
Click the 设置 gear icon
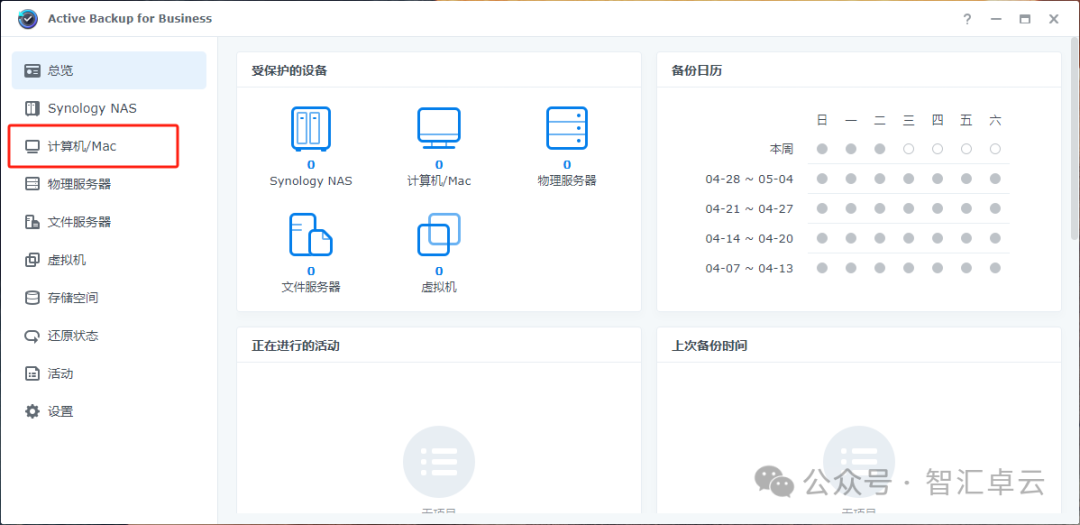click(x=32, y=411)
